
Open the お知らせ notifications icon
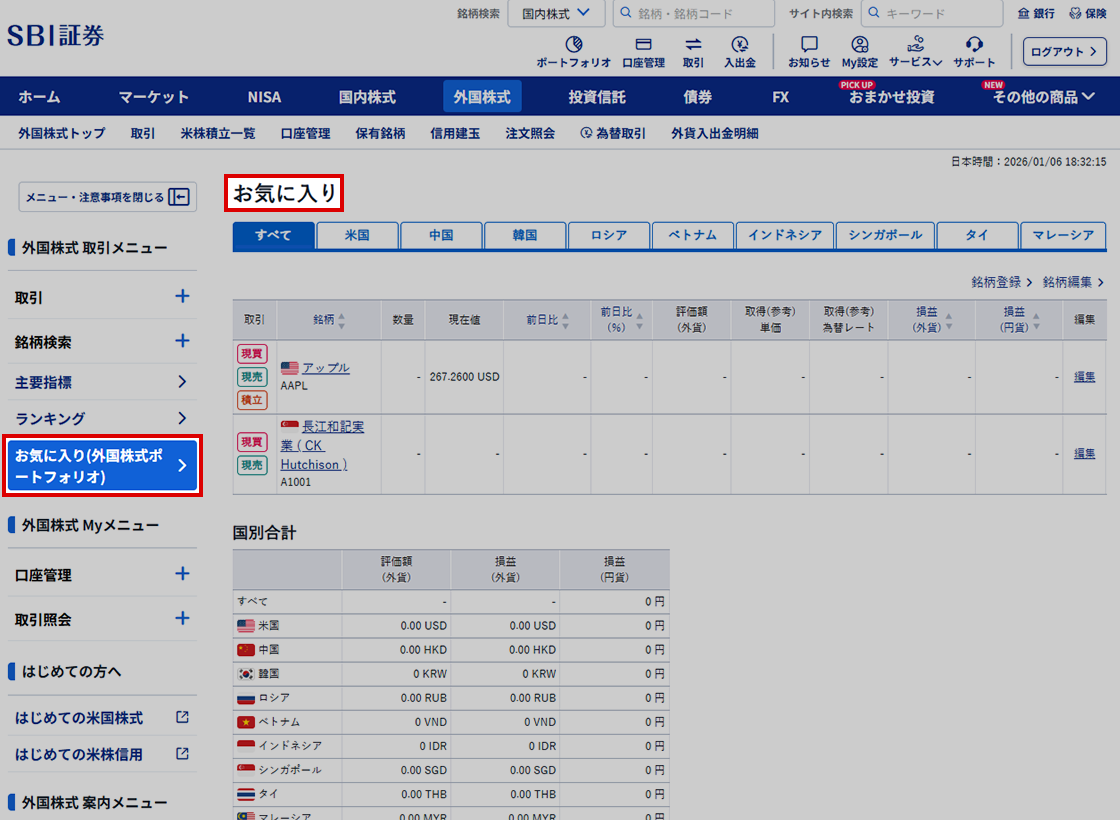click(x=809, y=45)
